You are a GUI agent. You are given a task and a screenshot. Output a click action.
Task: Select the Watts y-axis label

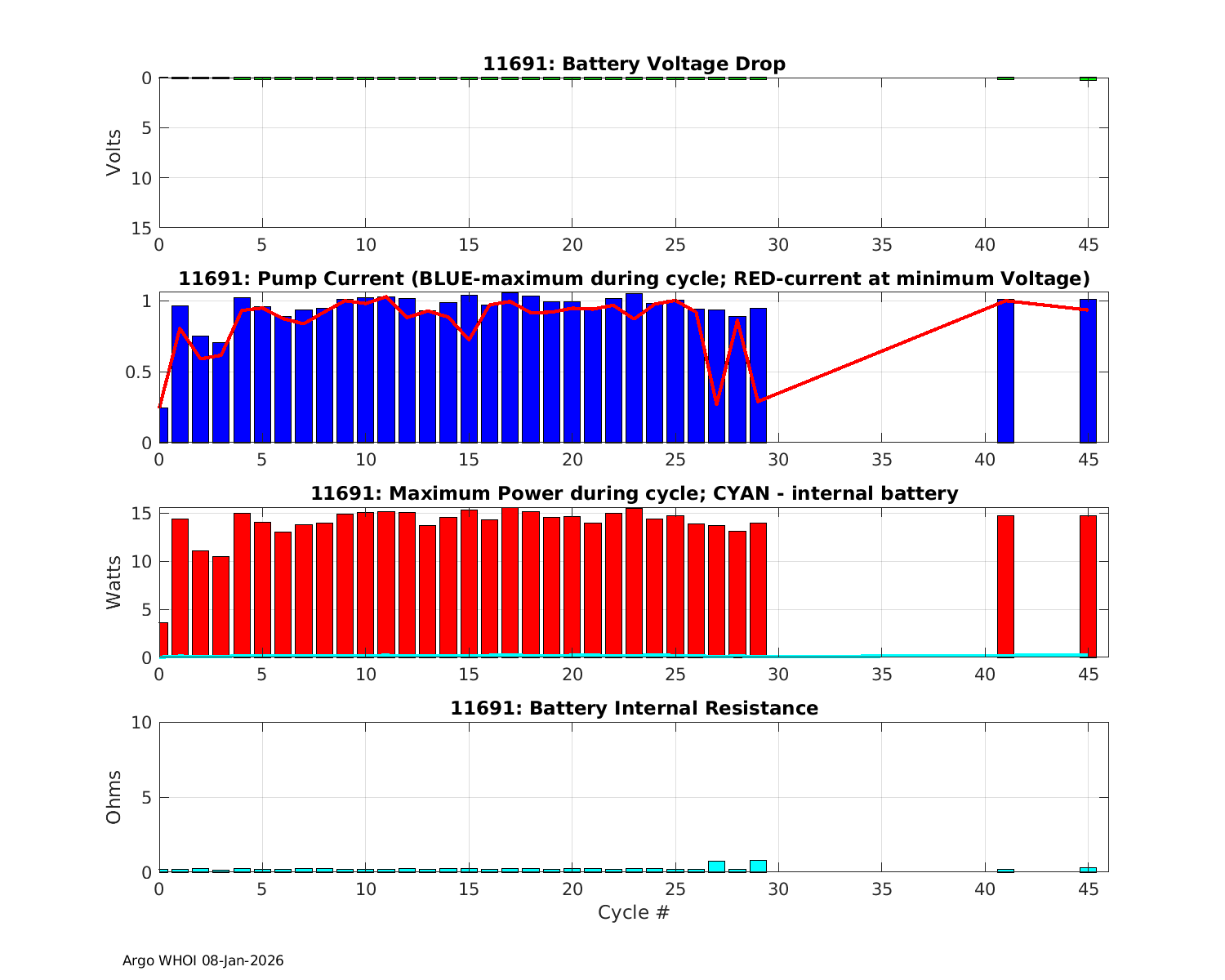tap(114, 582)
